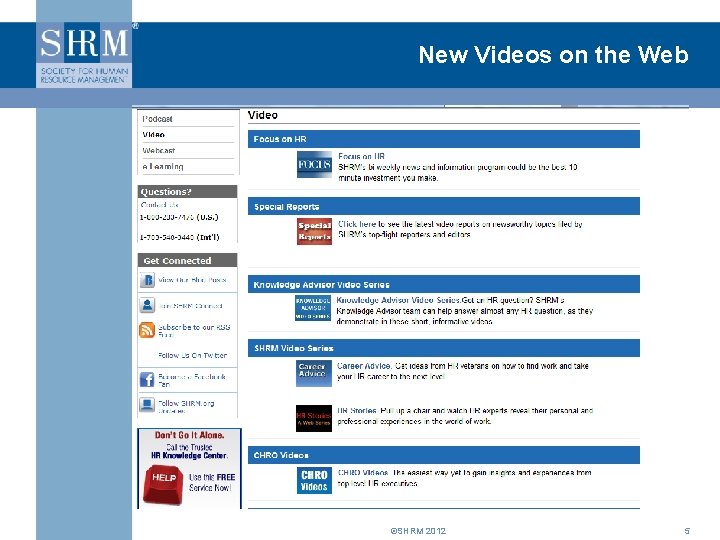The width and height of the screenshot is (720, 540).
Task: Open the Join SHRM Connect link
Action: click(x=191, y=306)
